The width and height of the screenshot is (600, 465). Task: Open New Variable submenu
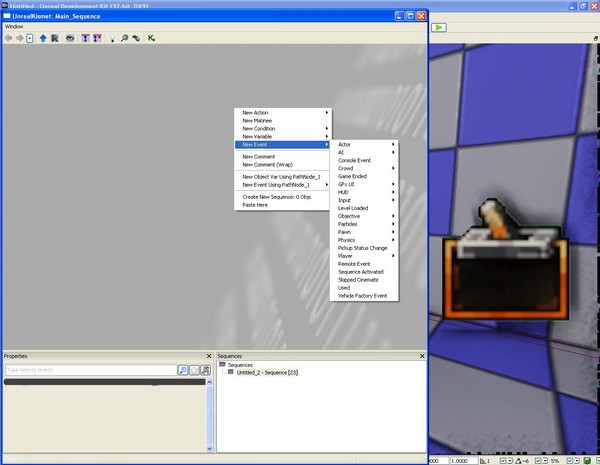pos(283,137)
